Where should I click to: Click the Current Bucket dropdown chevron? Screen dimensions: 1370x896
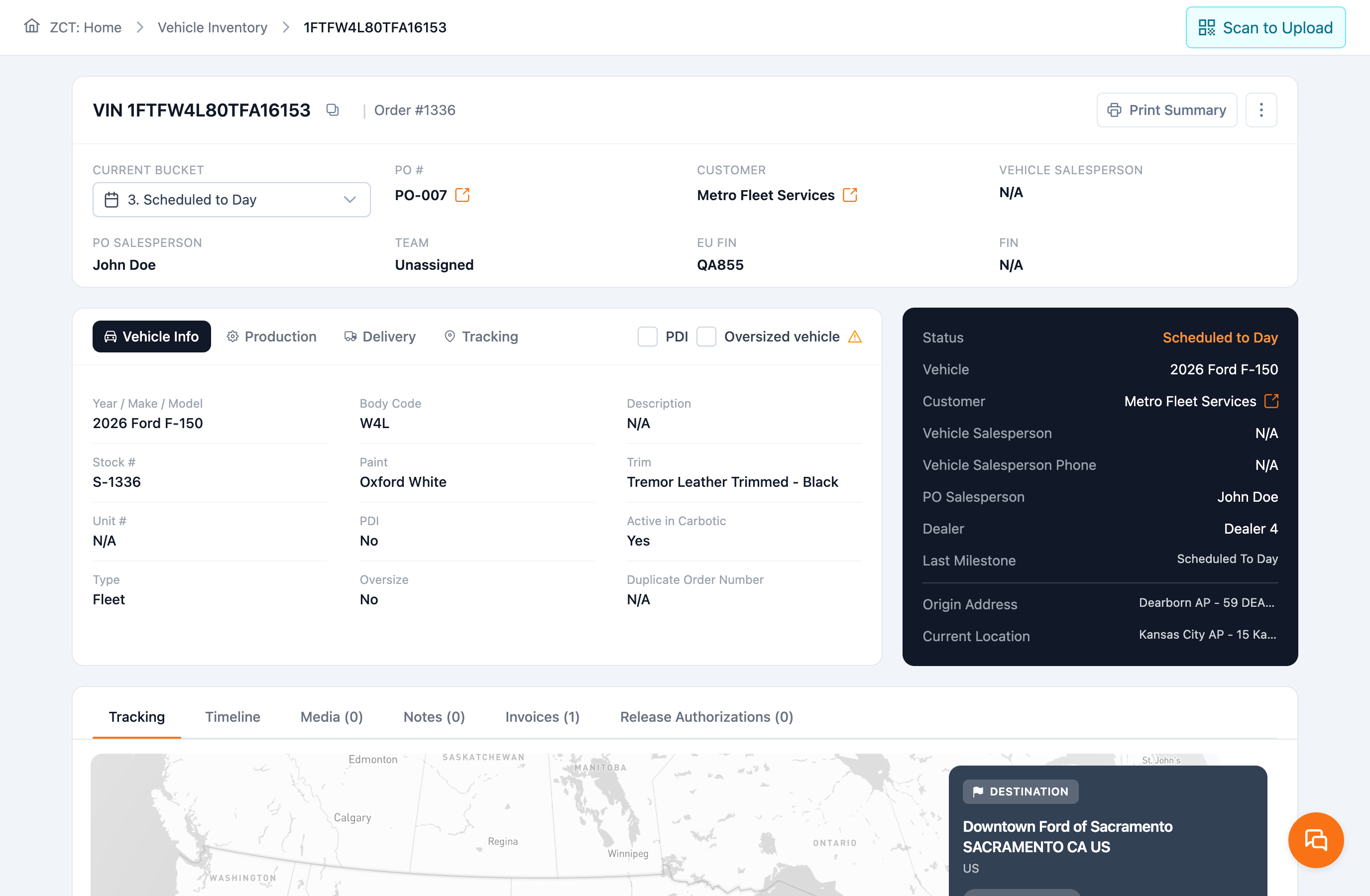[x=350, y=200]
